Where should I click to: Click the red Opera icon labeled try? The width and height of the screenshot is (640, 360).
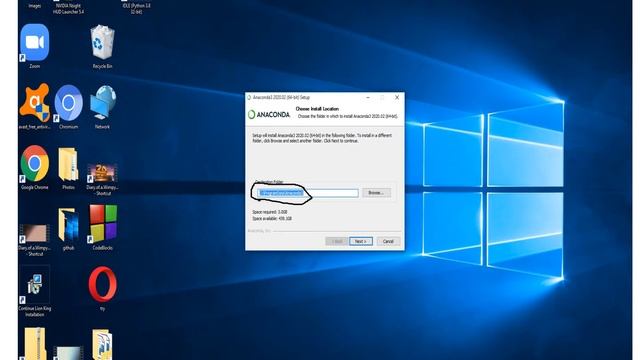102,284
